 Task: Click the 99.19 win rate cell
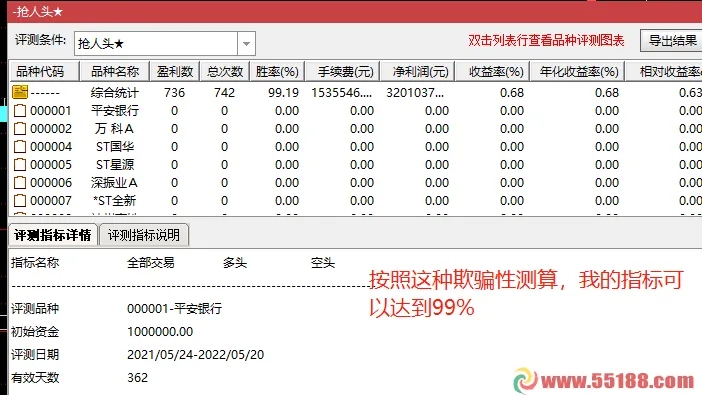(283, 93)
